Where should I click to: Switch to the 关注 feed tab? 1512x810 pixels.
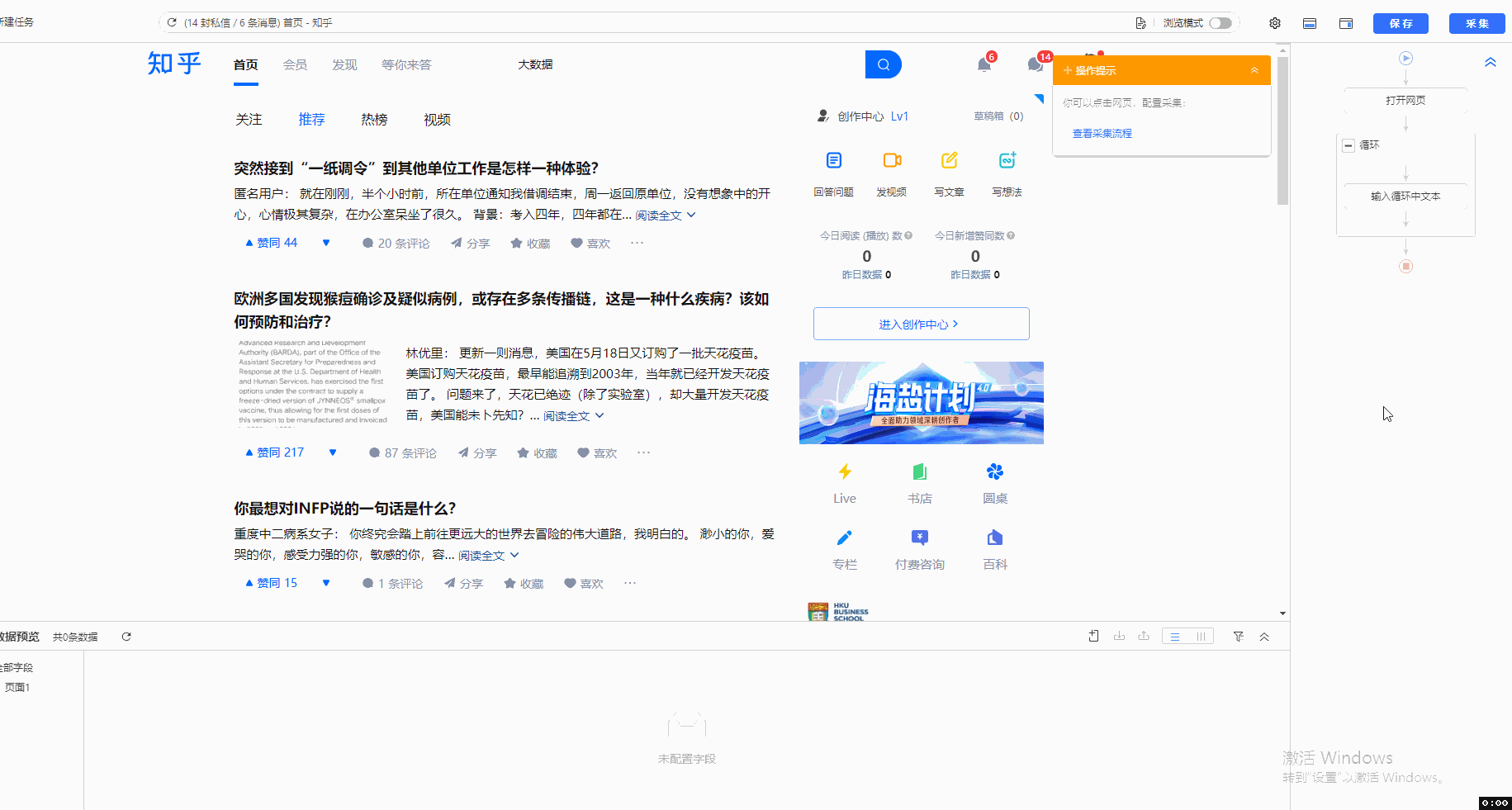point(249,120)
